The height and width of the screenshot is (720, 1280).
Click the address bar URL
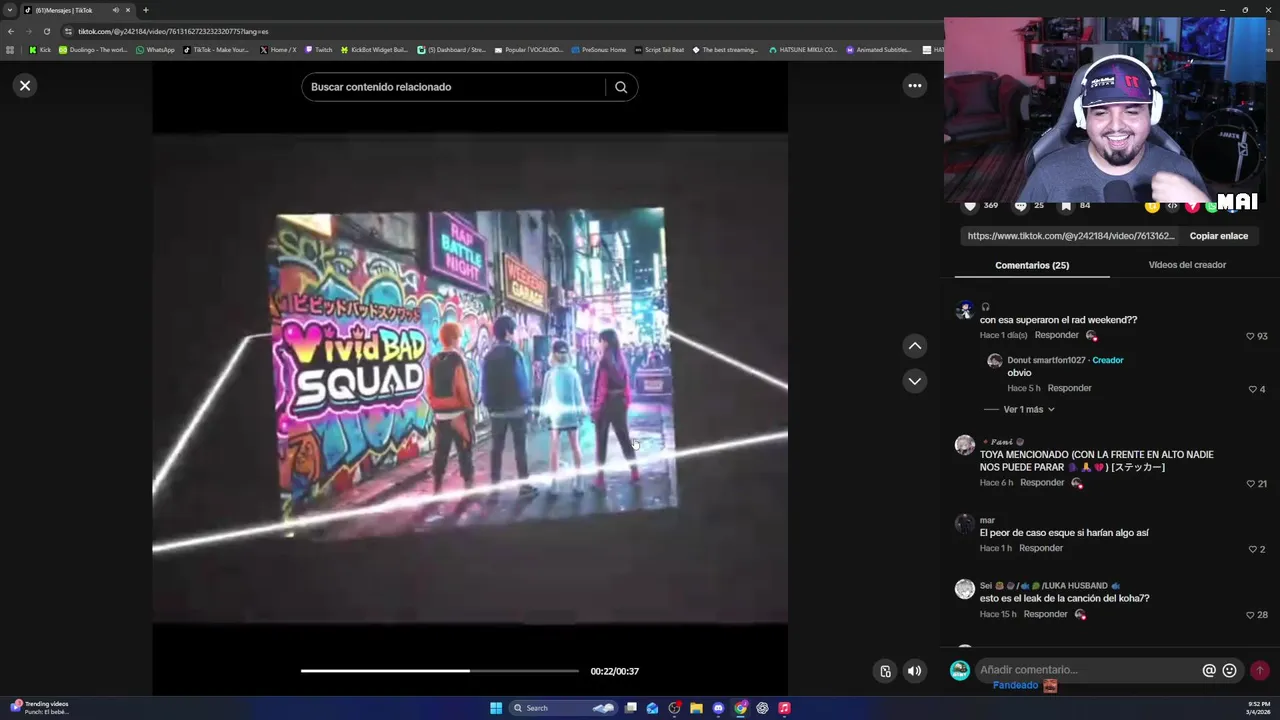point(173,31)
